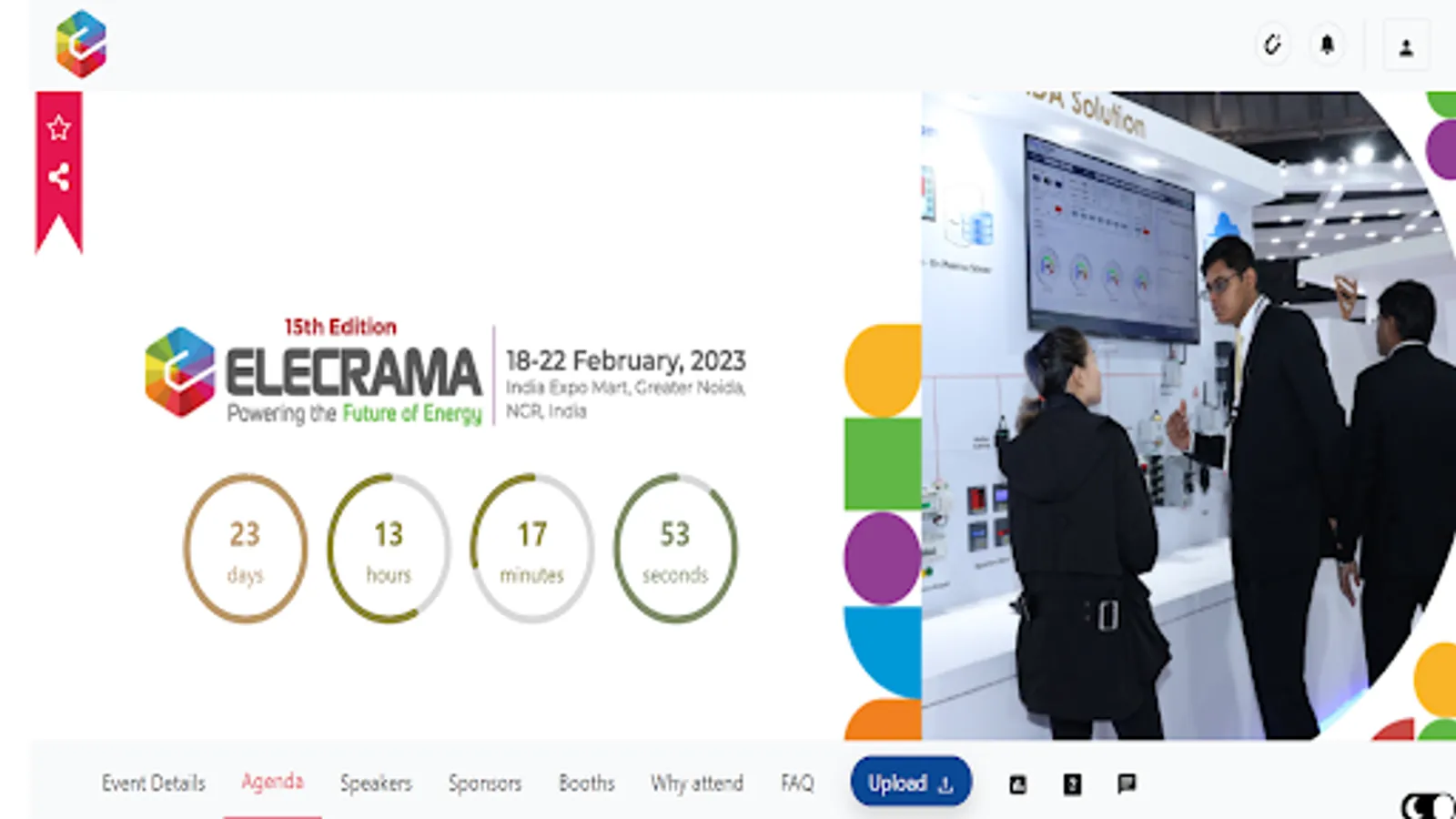1456x819 pixels.
Task: Click the 23 days countdown circle
Action: tap(245, 548)
